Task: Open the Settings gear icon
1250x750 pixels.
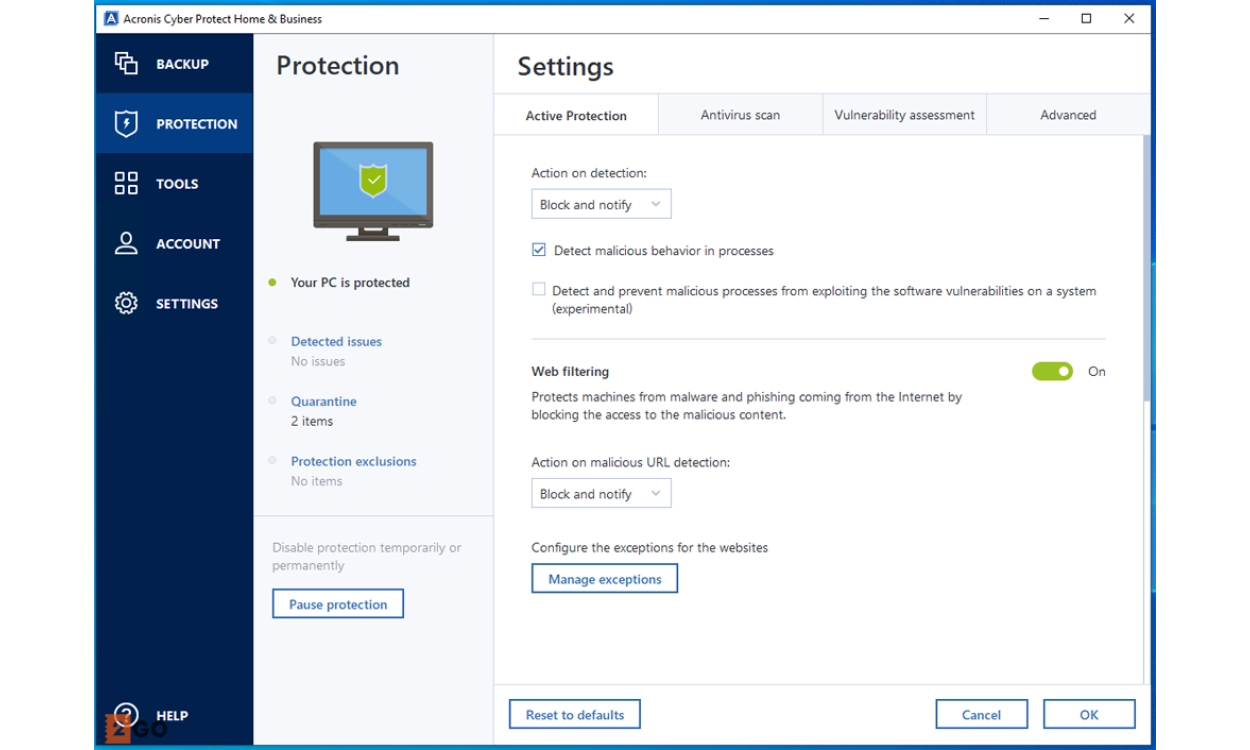Action: pyautogui.click(x=126, y=304)
